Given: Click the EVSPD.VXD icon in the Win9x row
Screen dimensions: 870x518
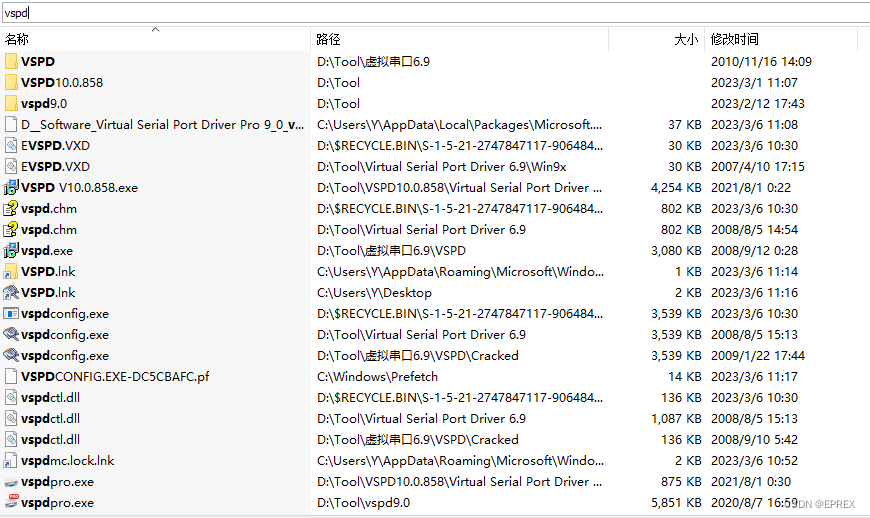Looking at the screenshot, I should coord(11,167).
